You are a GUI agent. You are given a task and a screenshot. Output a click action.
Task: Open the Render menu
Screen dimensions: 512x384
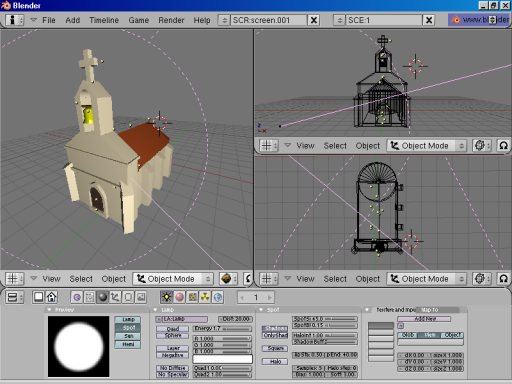point(171,20)
